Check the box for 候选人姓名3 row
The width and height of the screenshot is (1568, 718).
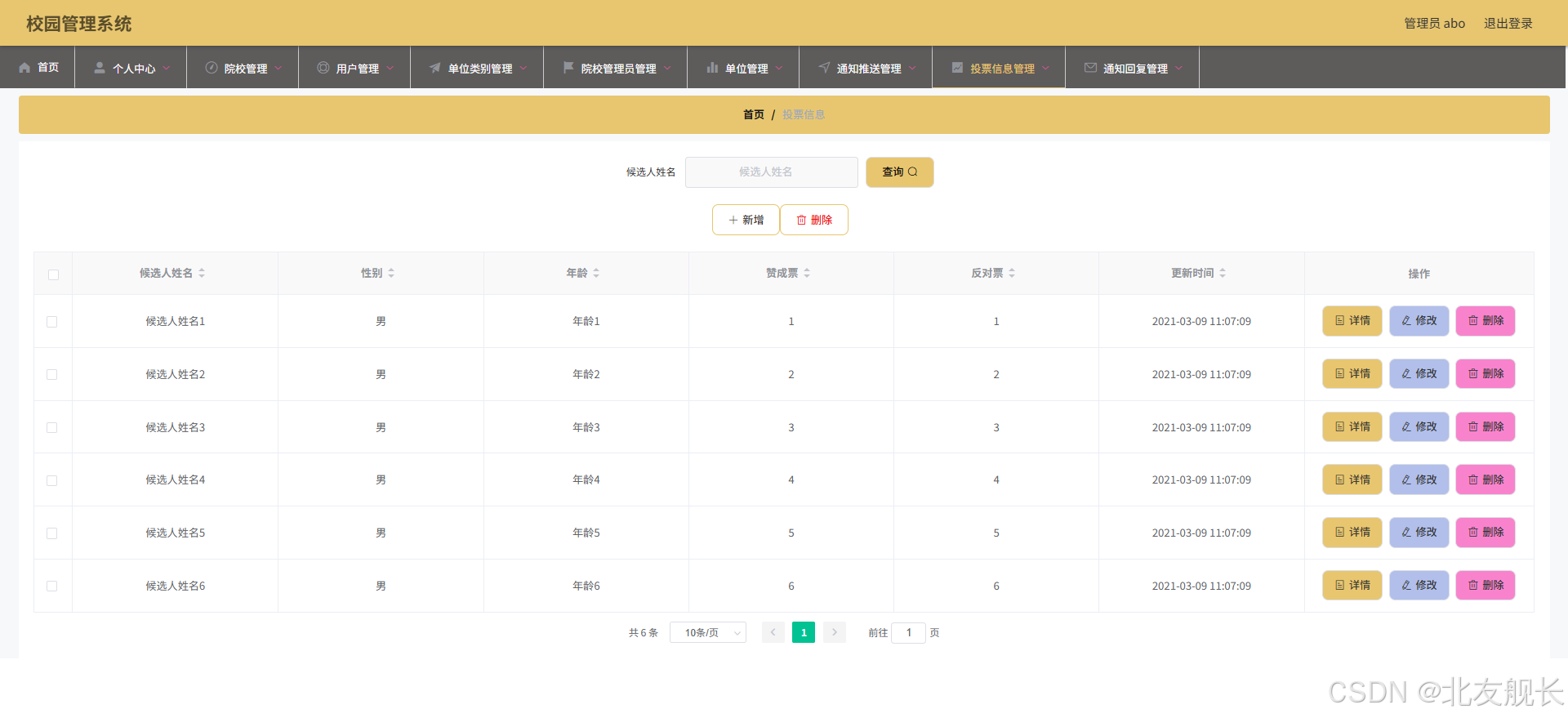pyautogui.click(x=52, y=427)
